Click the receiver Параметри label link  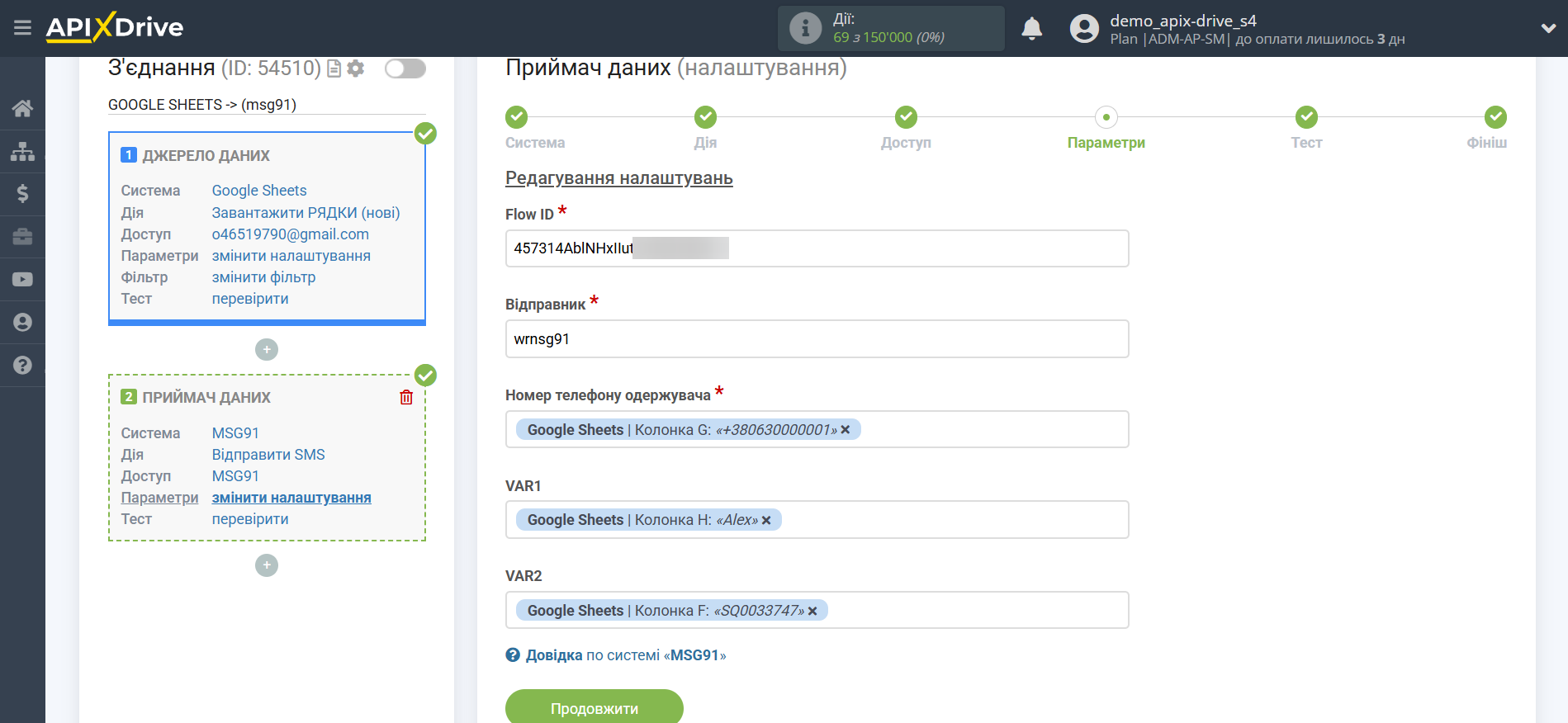coord(159,498)
